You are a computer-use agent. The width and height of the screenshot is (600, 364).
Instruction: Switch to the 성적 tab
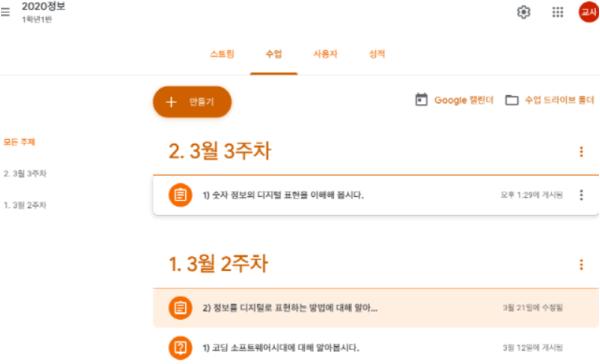(377, 54)
